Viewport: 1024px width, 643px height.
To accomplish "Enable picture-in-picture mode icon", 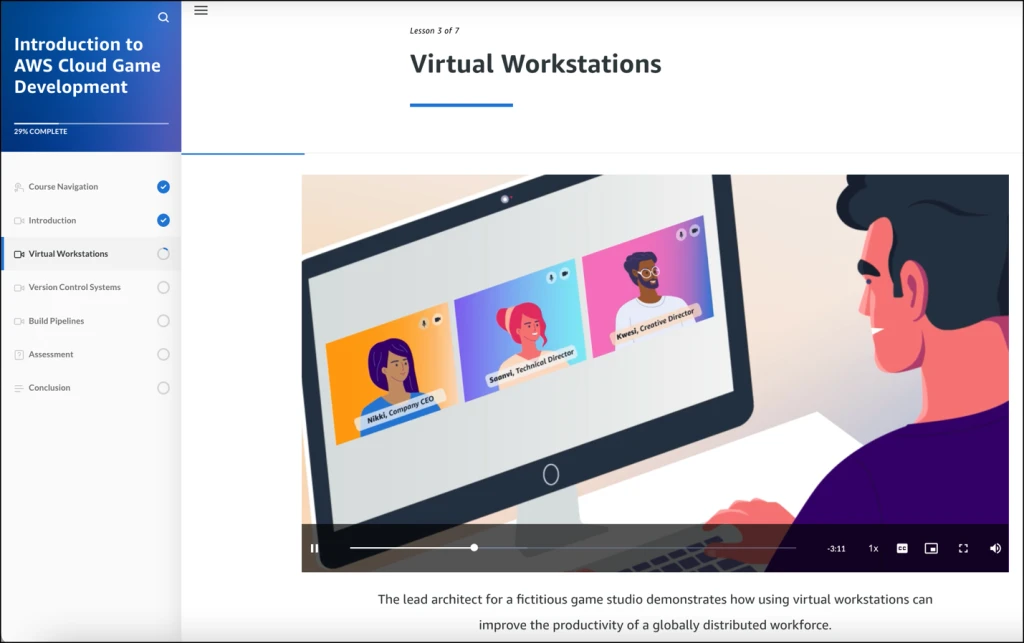I will click(931, 548).
